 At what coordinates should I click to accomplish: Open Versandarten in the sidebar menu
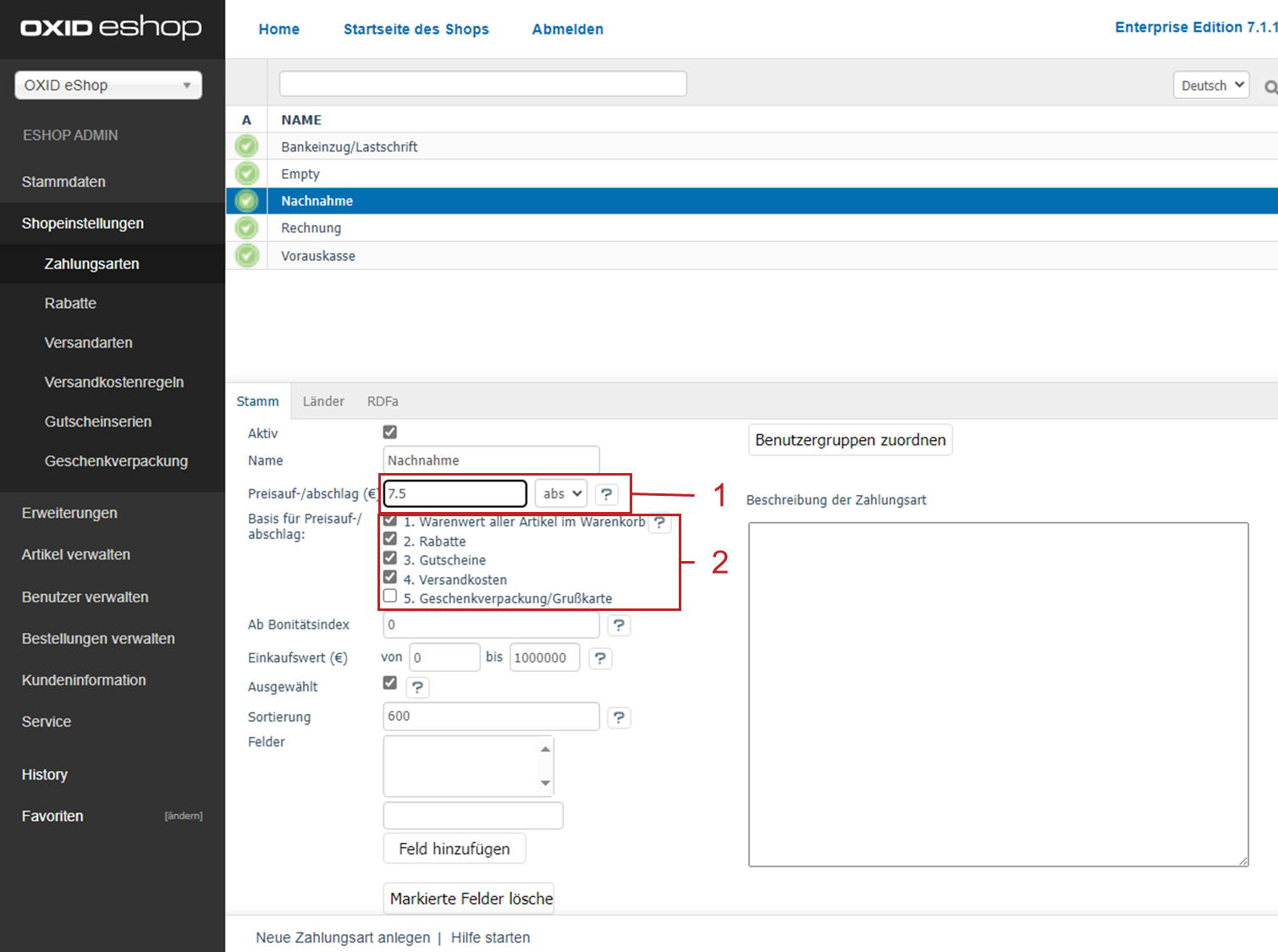pyautogui.click(x=88, y=343)
